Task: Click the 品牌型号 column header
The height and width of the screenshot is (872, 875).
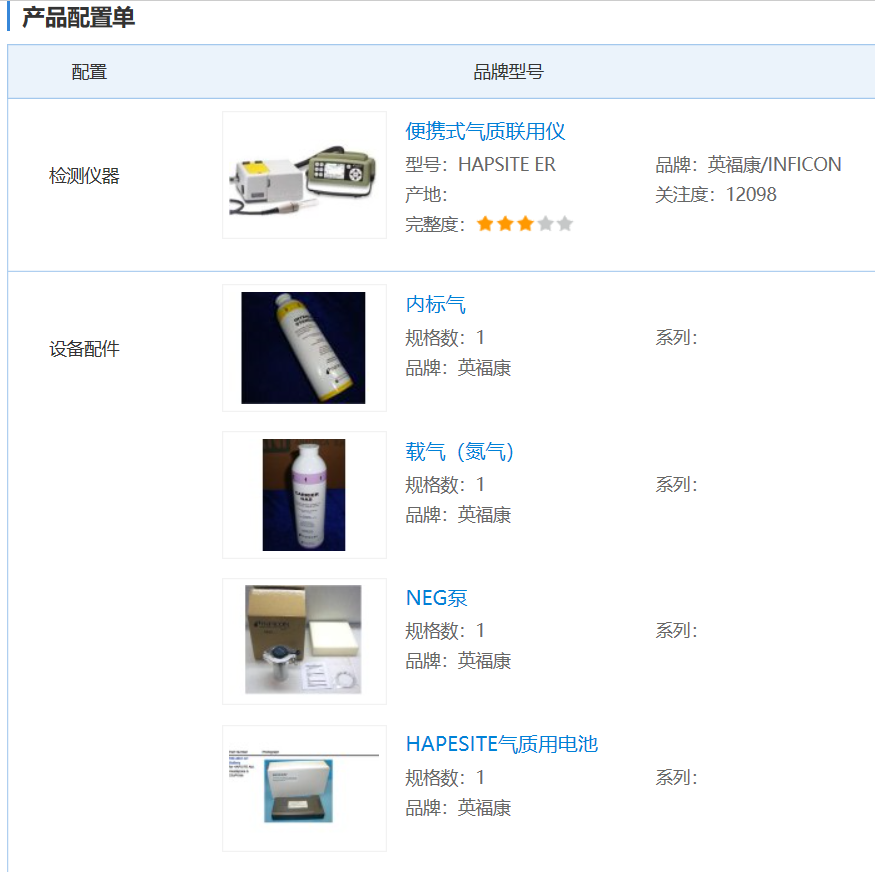Action: [508, 72]
